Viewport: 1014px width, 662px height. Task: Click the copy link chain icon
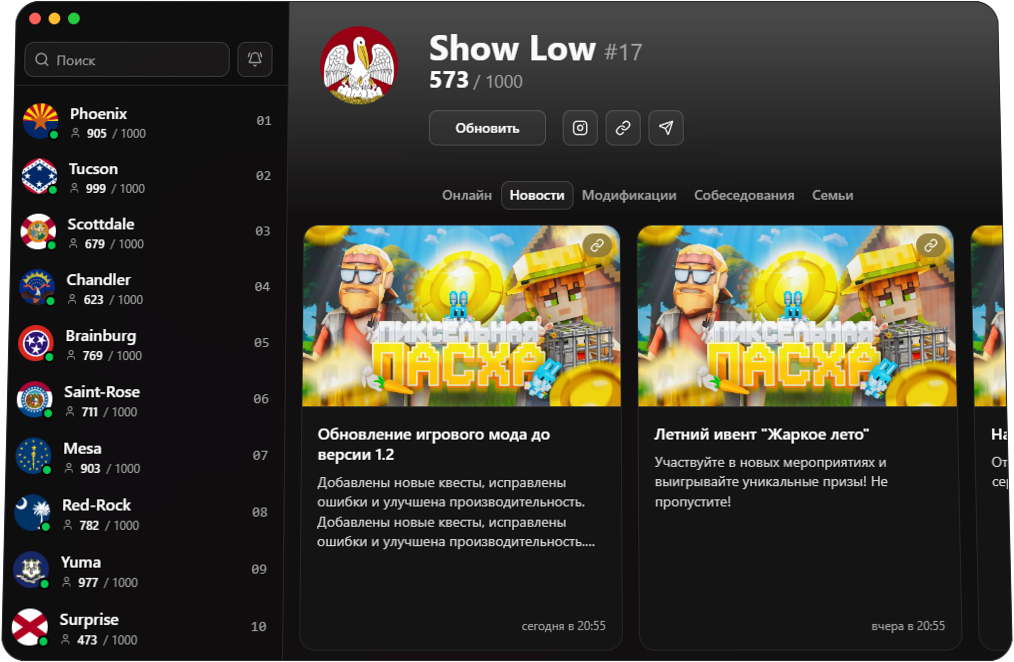pyautogui.click(x=623, y=128)
